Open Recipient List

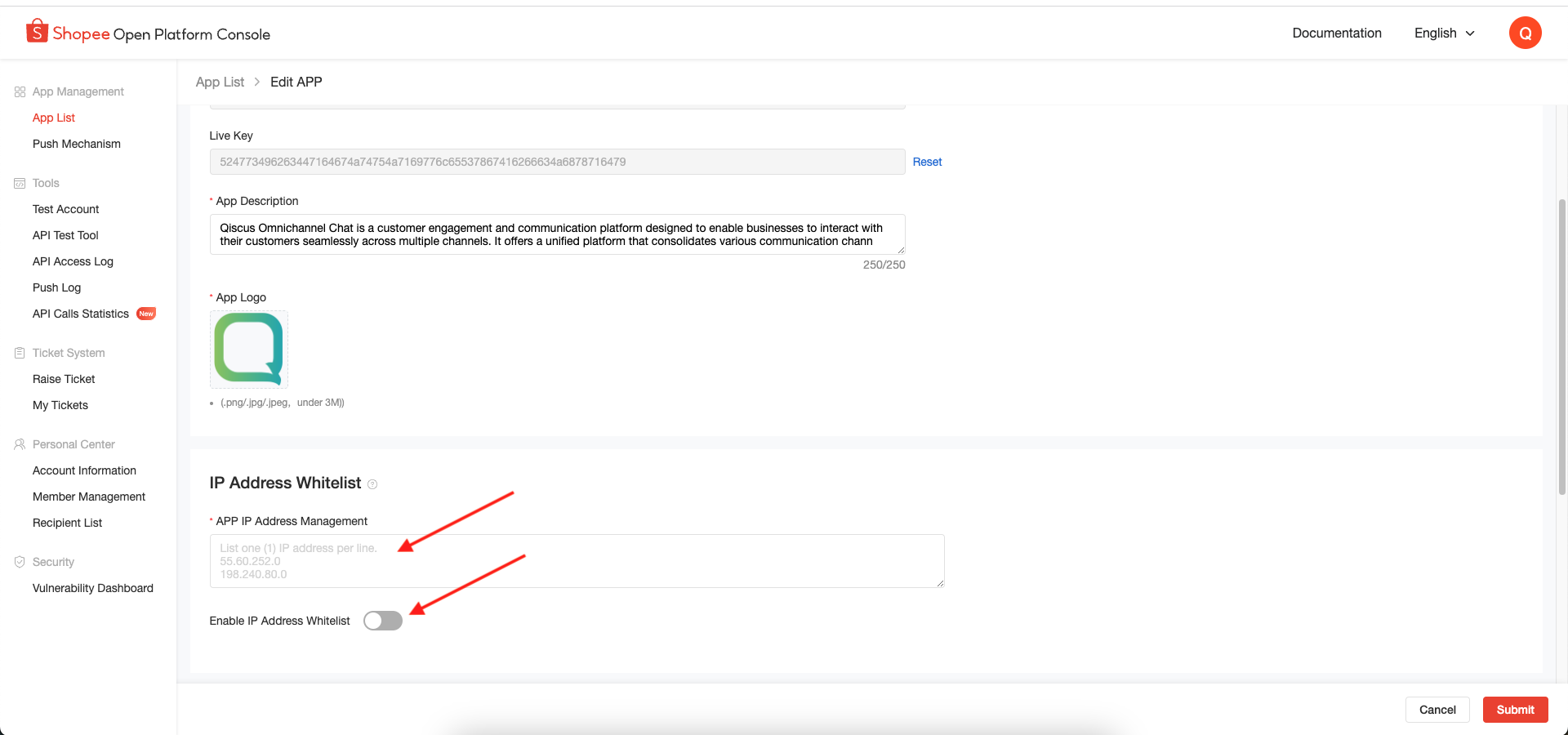[68, 523]
